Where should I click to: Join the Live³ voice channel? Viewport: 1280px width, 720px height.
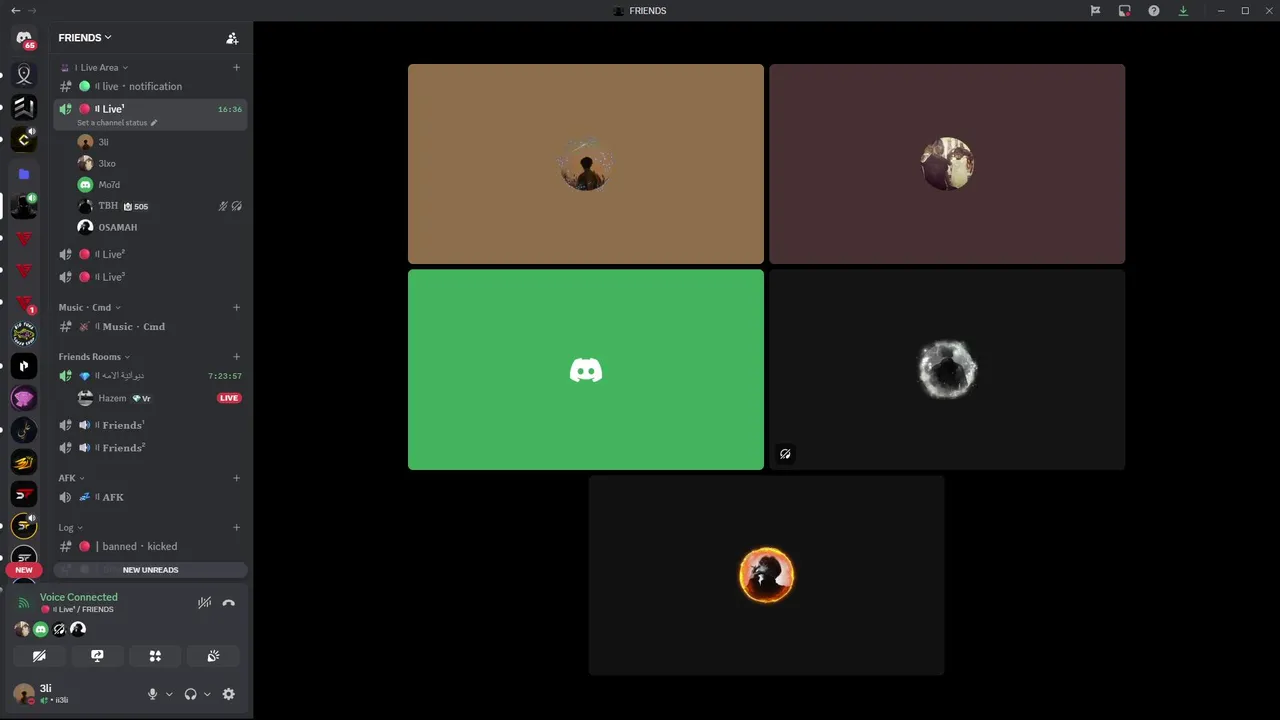[x=150, y=277]
